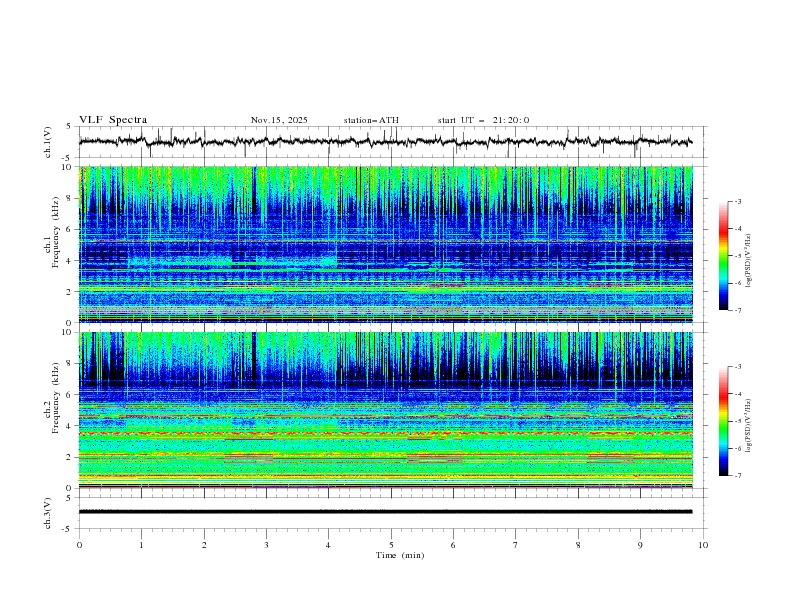Click the ch.2 colorbar "log(PSD)(V²/Hz)" label
The image size is (792, 612).
(749, 425)
